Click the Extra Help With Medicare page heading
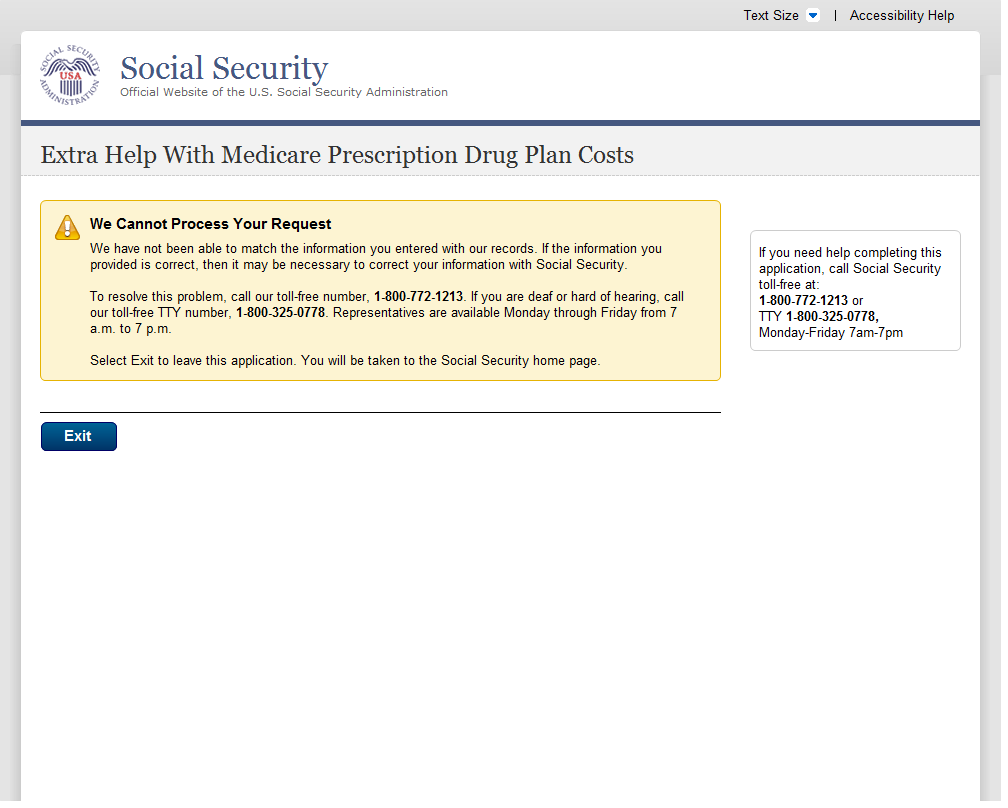Image resolution: width=1008 pixels, height=808 pixels. click(337, 155)
